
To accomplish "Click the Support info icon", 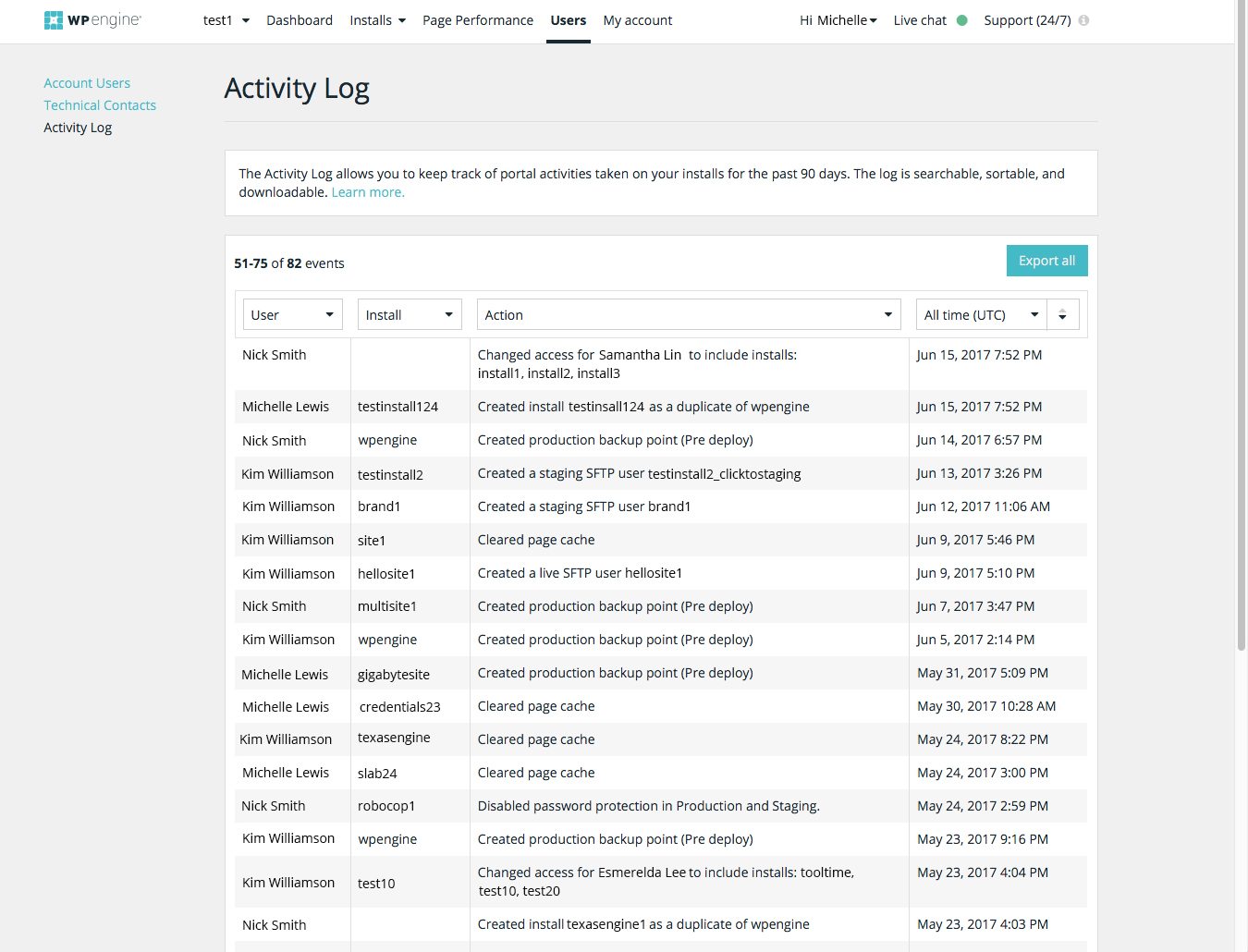I will 1083,20.
